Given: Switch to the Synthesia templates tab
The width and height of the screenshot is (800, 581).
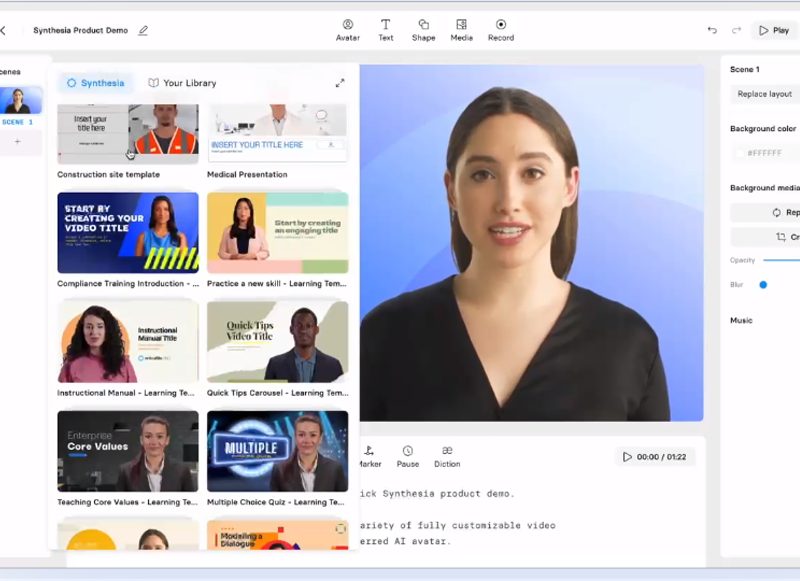Looking at the screenshot, I should 96,83.
